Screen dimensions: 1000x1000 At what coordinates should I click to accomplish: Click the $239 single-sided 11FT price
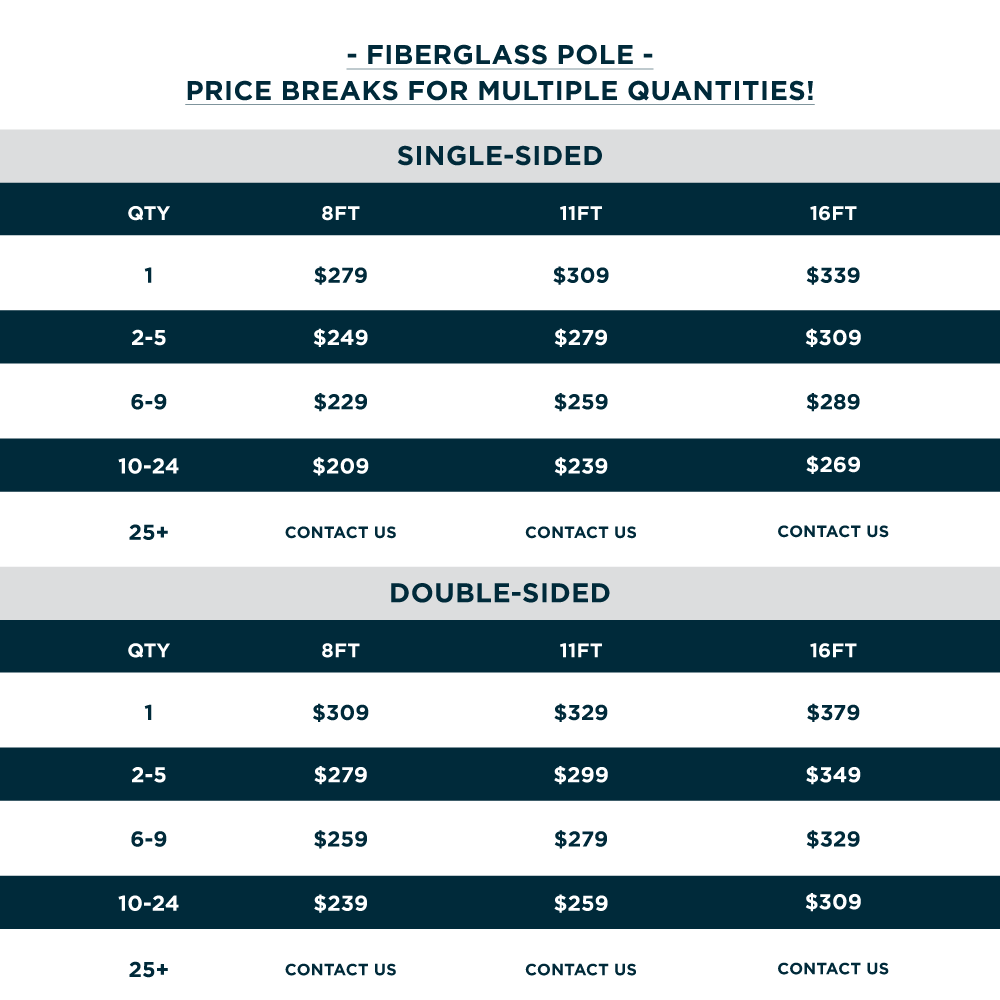581,466
